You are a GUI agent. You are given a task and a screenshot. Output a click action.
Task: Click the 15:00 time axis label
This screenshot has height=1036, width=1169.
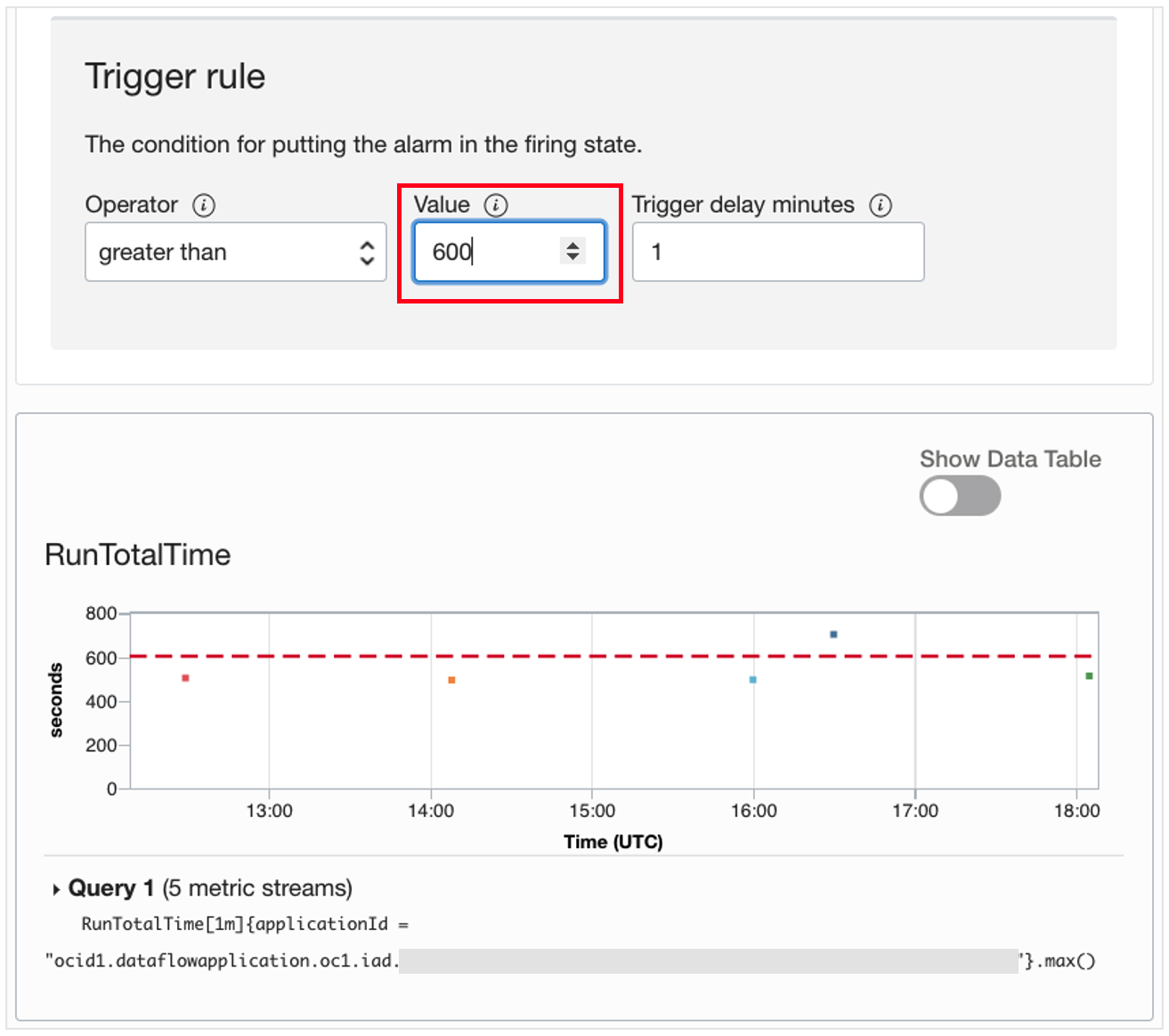pos(592,811)
